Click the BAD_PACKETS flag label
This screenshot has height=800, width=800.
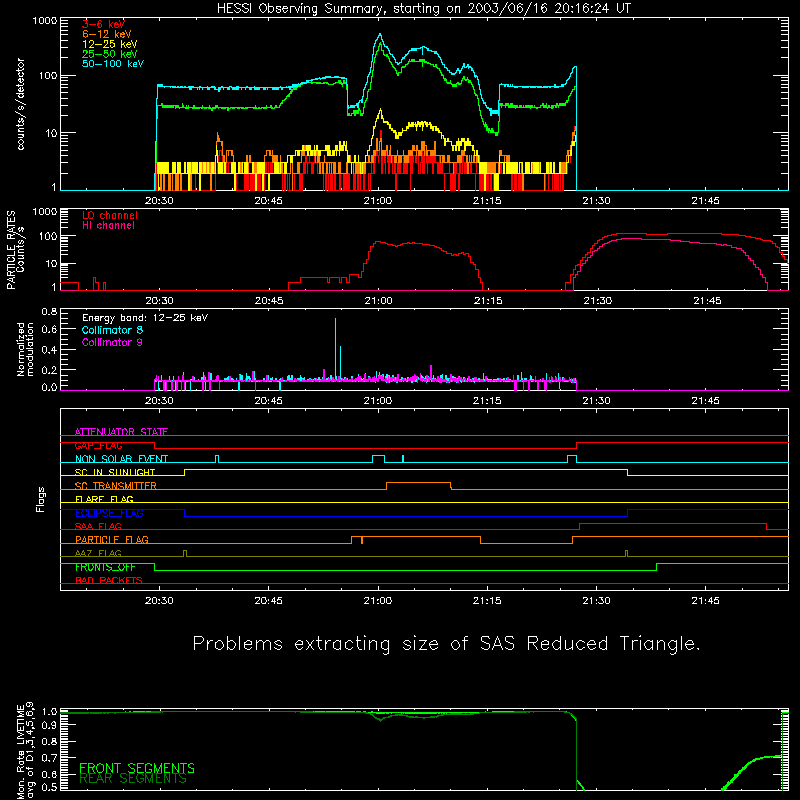(x=109, y=580)
